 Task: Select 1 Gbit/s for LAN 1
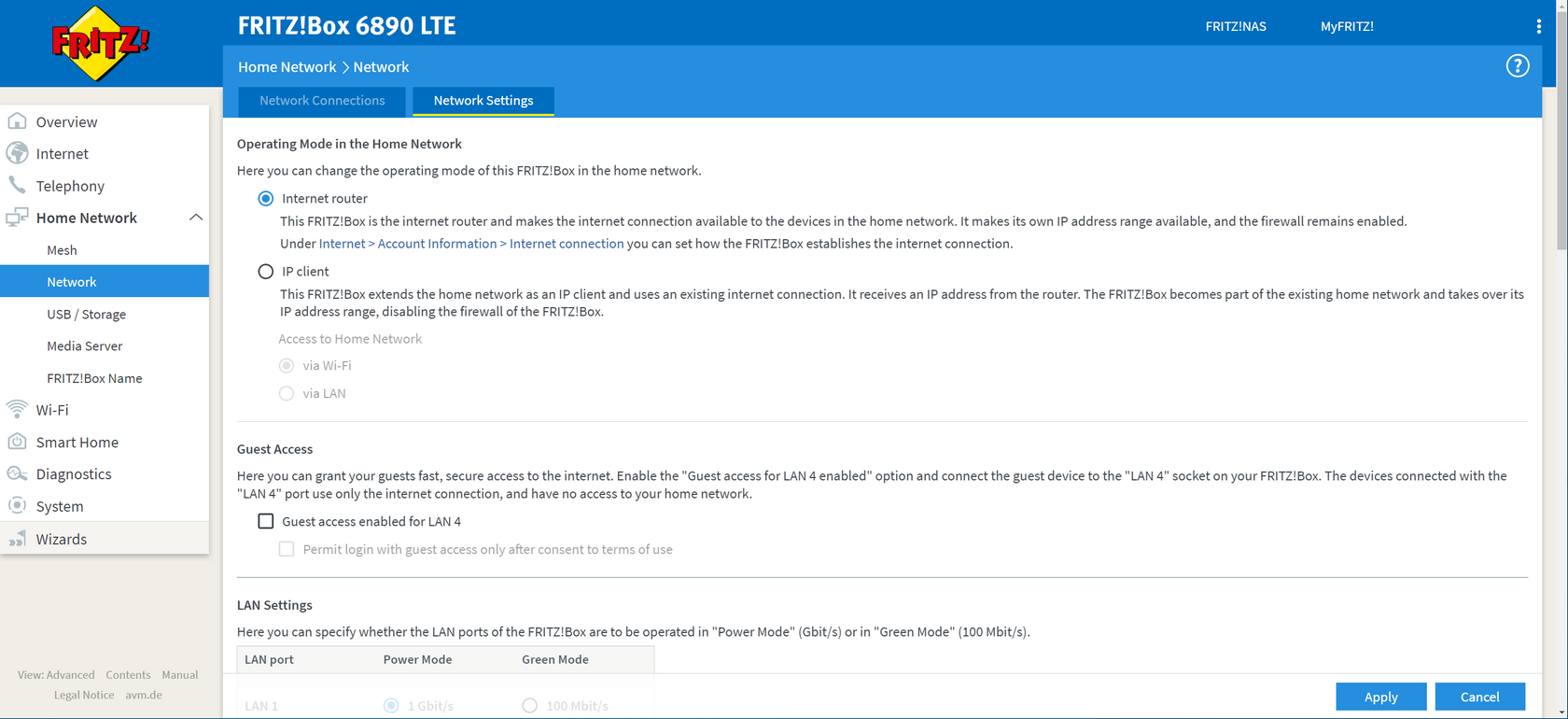391,705
